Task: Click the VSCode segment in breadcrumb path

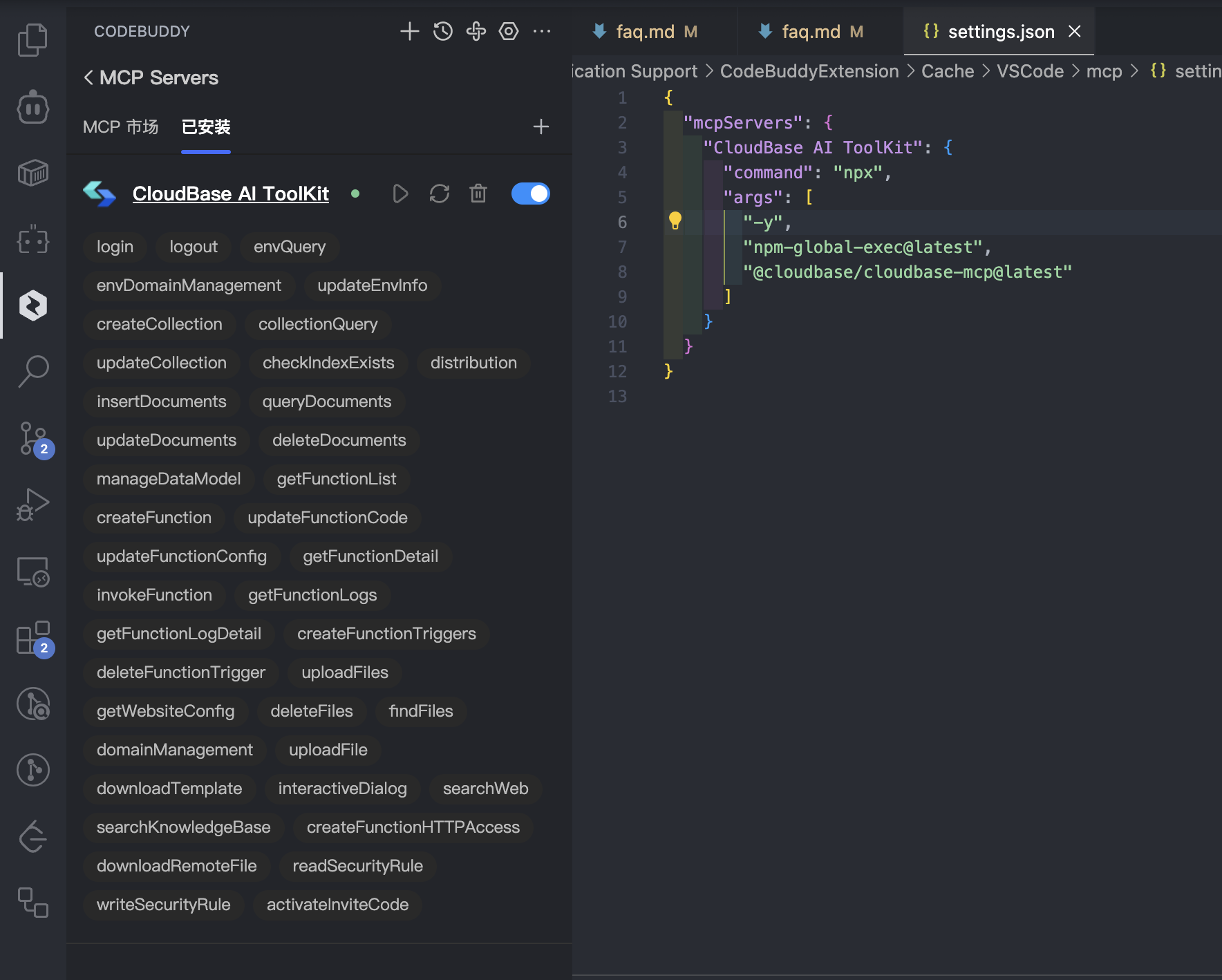Action: 1030,71
